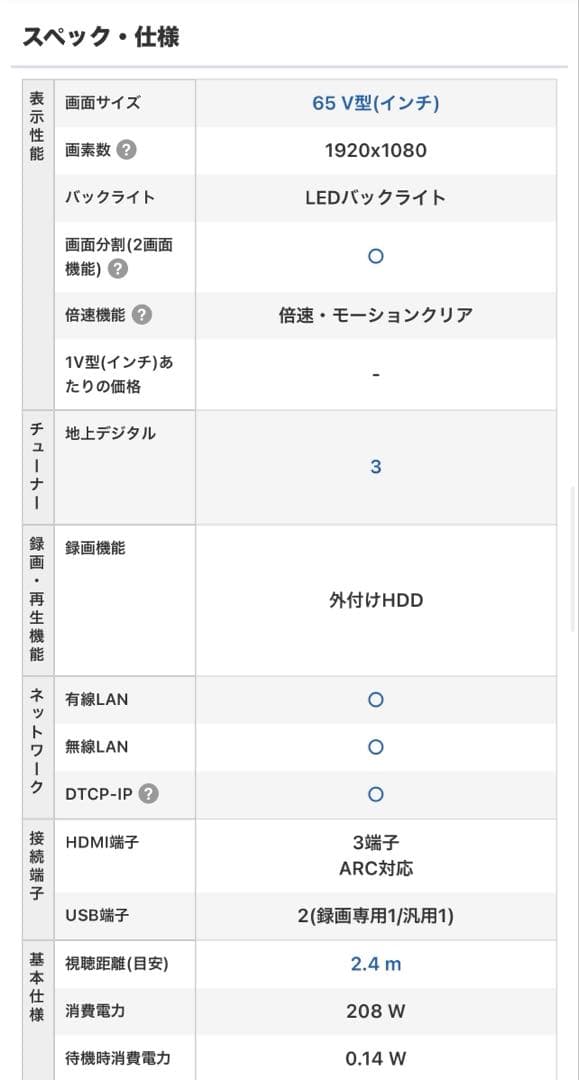Click the blue 3 under 地上デジタル

tap(374, 466)
